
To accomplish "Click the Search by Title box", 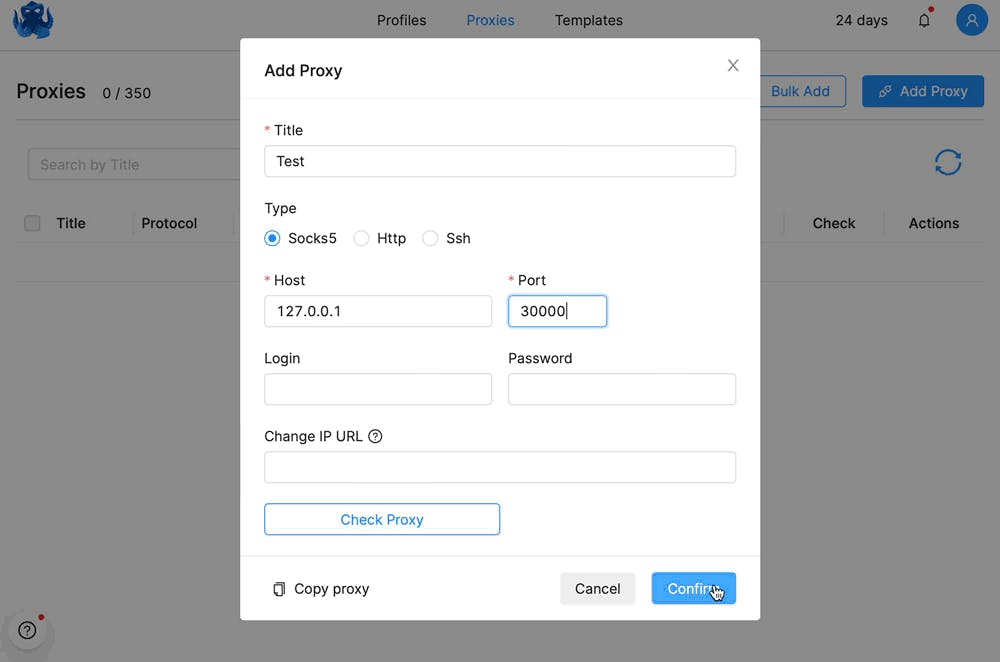I will click(x=134, y=165).
